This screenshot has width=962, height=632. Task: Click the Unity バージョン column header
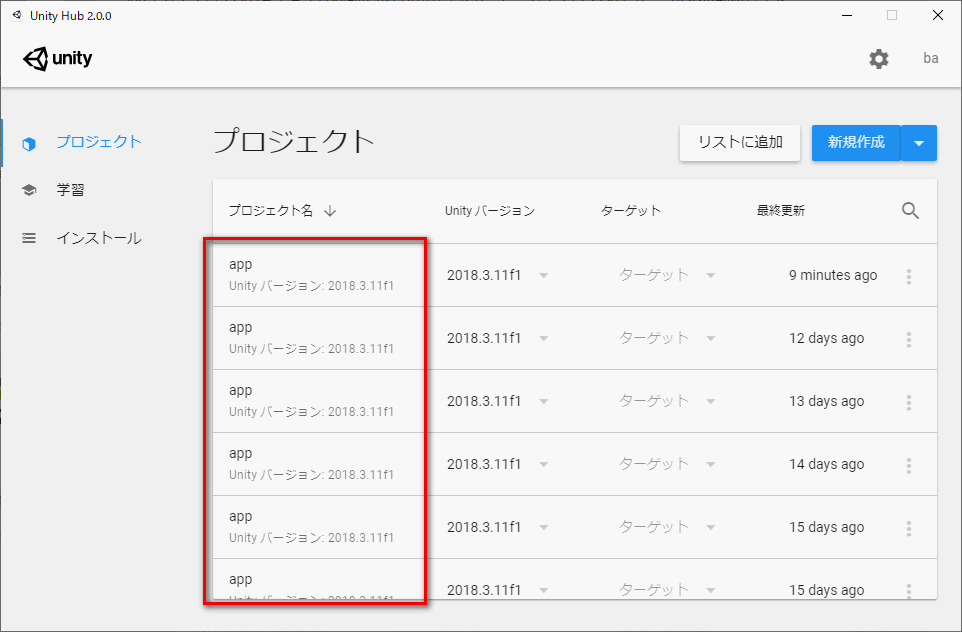point(490,210)
